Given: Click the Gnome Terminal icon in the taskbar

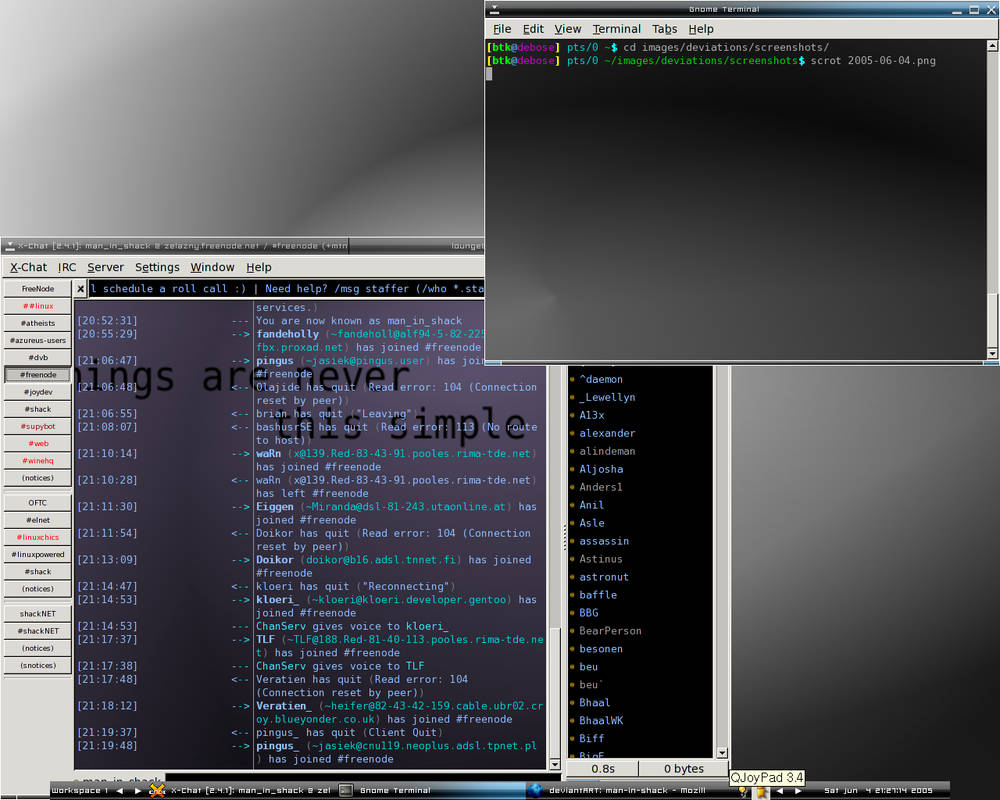Looking at the screenshot, I should [345, 790].
